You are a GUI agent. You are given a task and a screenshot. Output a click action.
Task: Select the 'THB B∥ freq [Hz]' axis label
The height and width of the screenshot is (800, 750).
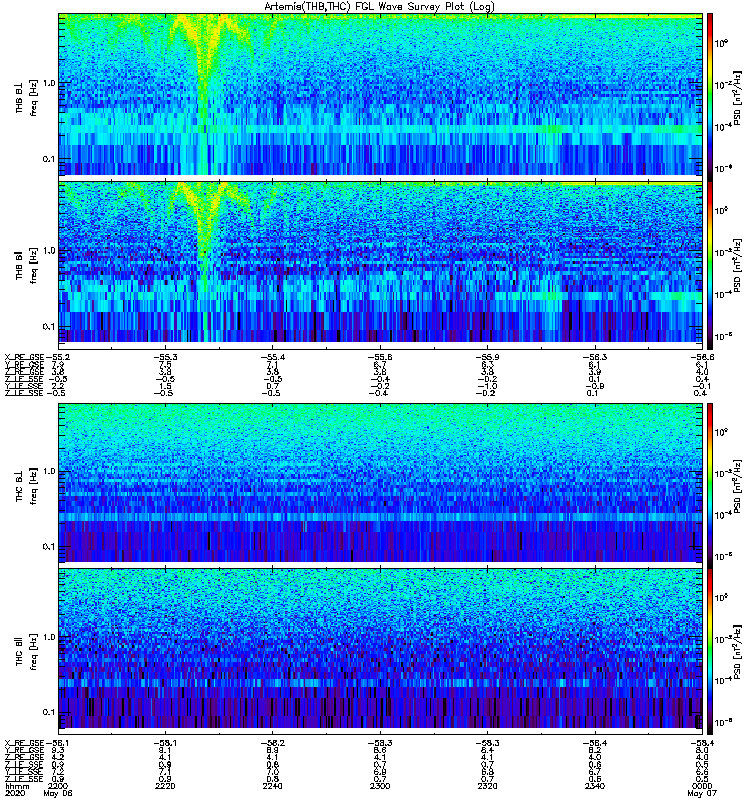click(x=26, y=265)
